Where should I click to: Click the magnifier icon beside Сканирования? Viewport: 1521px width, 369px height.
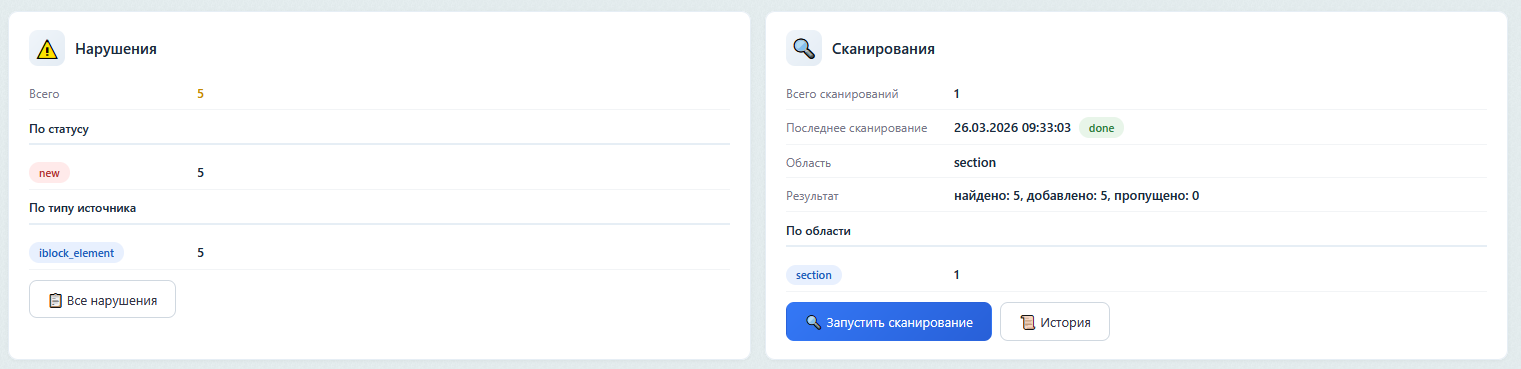[804, 48]
